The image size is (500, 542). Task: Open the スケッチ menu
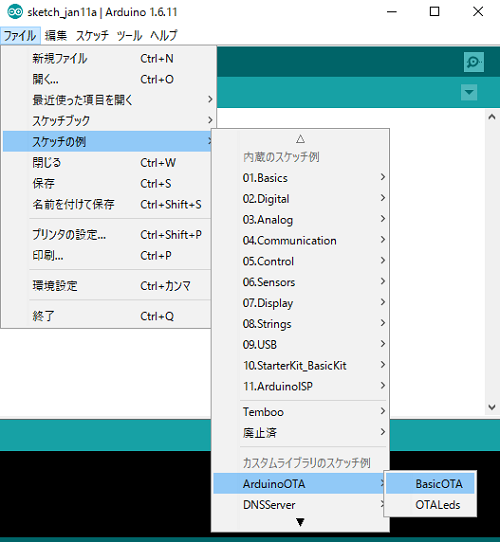click(x=92, y=36)
